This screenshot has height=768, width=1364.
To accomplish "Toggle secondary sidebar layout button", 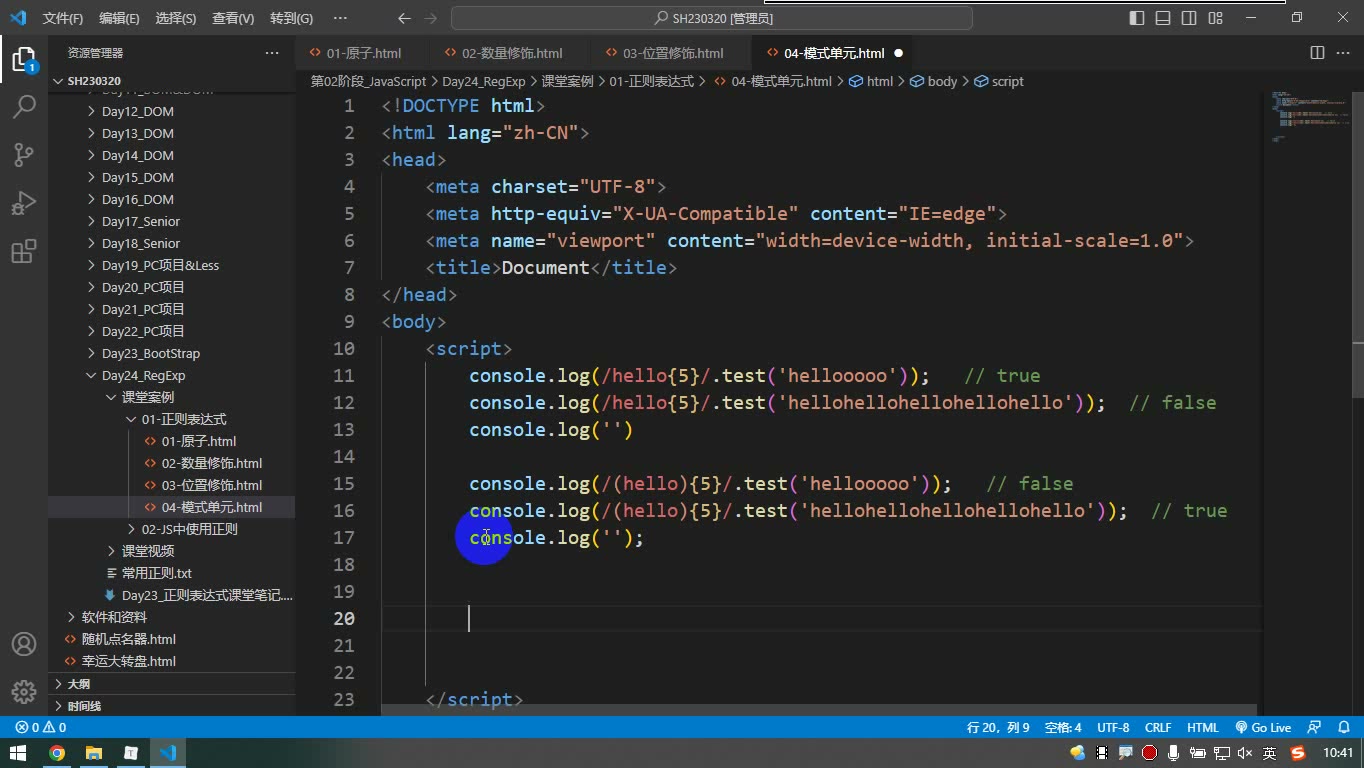I will tap(1189, 18).
